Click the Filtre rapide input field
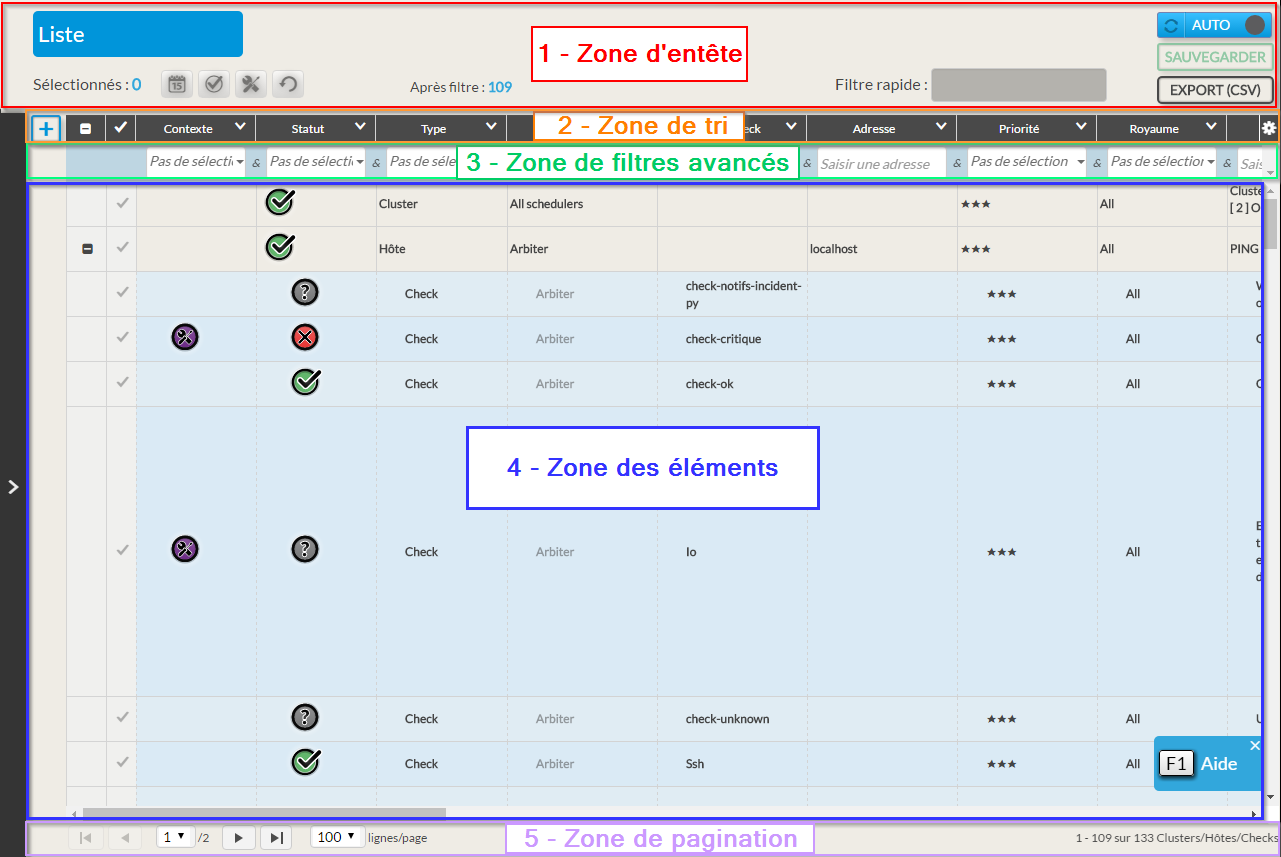The image size is (1281, 857). click(1018, 85)
